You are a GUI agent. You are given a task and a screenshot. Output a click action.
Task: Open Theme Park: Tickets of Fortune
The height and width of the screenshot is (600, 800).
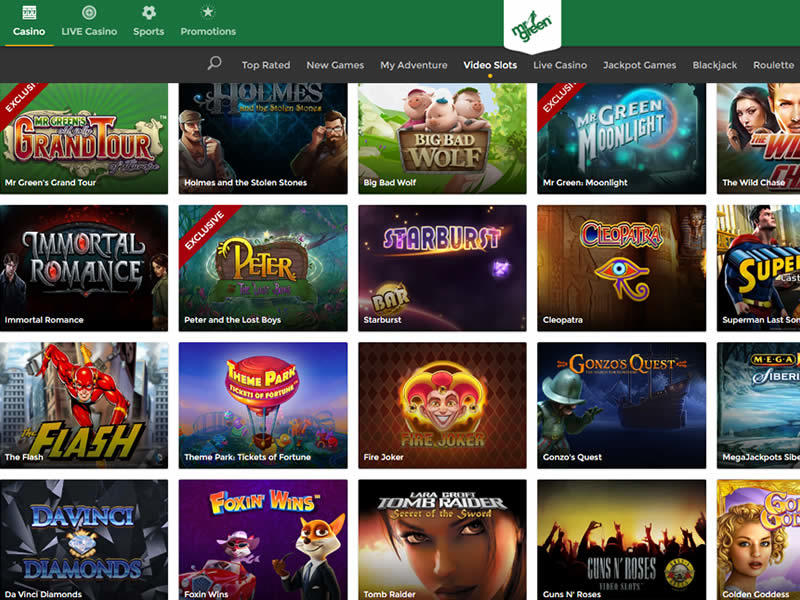[x=263, y=405]
